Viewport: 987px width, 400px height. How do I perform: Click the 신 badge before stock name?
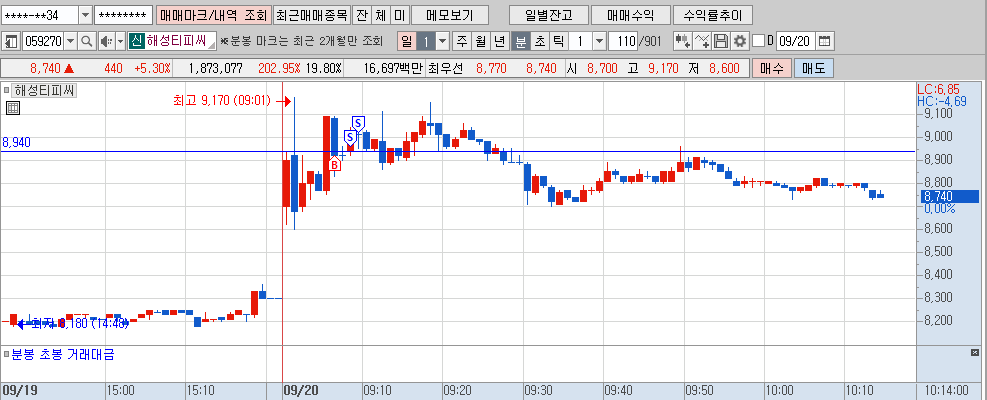(x=136, y=42)
